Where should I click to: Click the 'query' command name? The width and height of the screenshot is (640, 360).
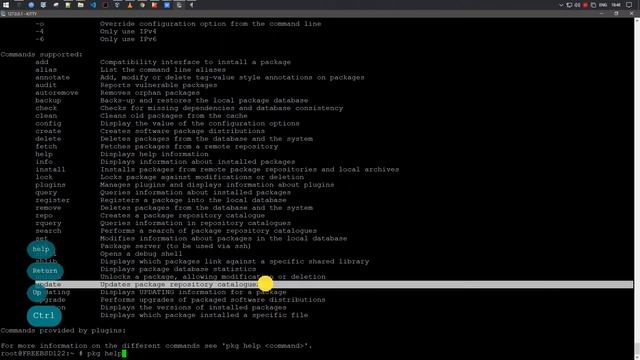[x=46, y=193]
